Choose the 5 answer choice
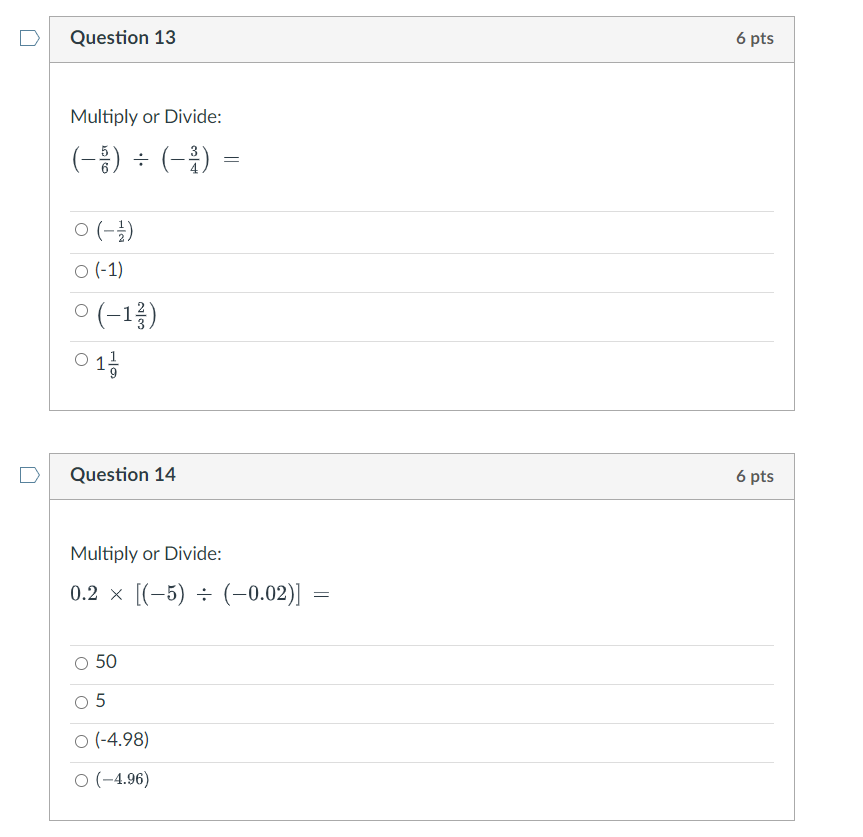Image resolution: width=863 pixels, height=837 pixels. click(x=80, y=701)
